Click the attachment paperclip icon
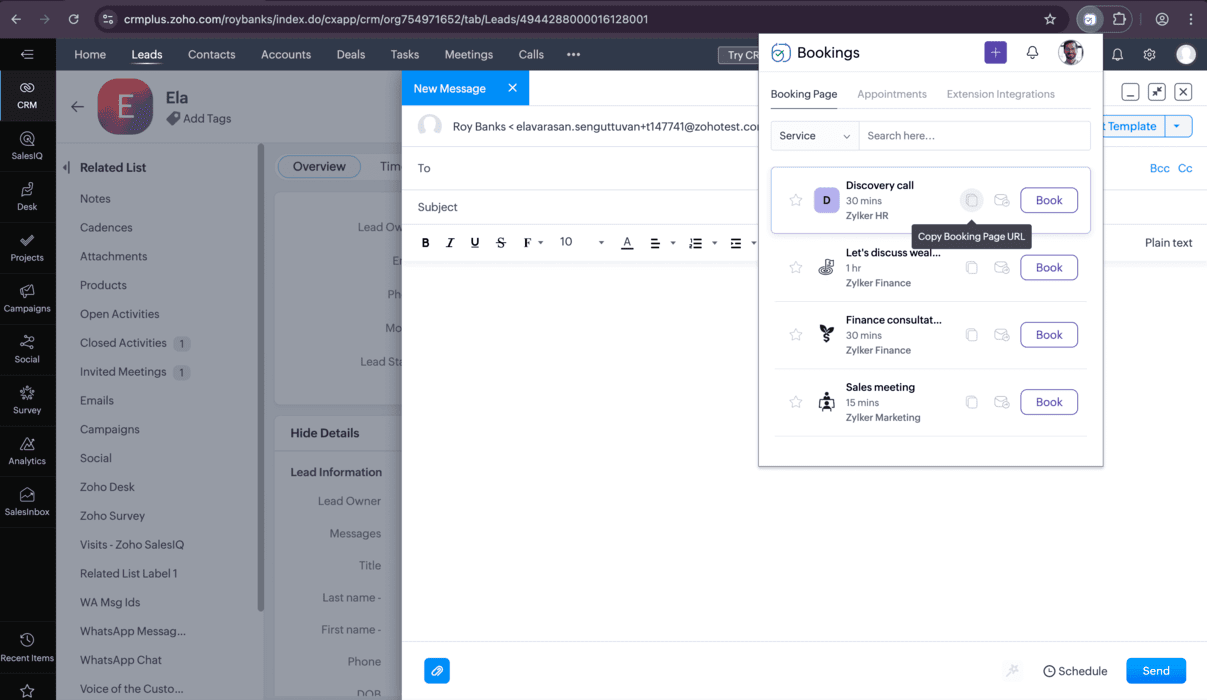 (437, 671)
